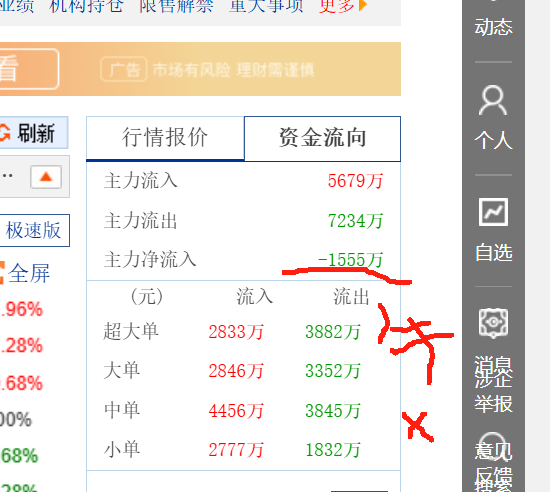Expand the 更多 menu
Image resolution: width=550 pixels, height=492 pixels.
(337, 5)
